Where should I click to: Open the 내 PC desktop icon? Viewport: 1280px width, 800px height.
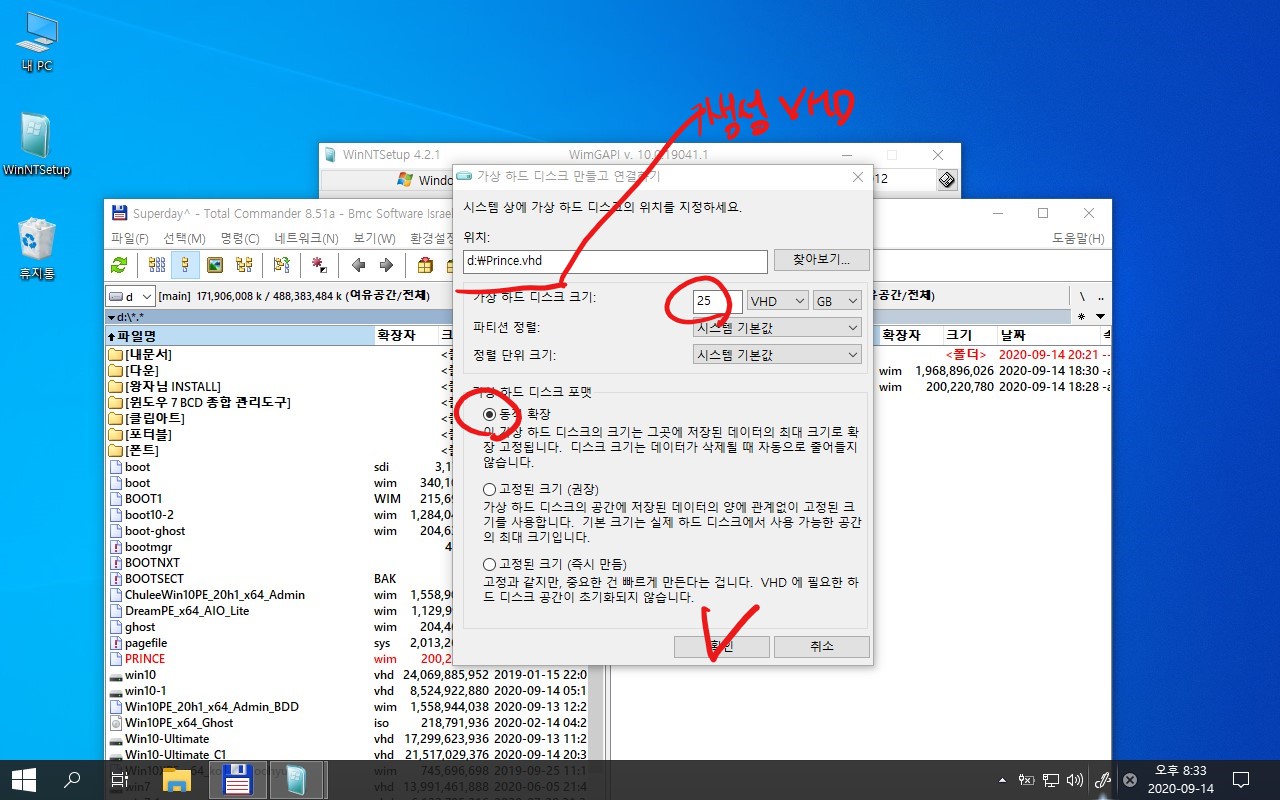(37, 43)
